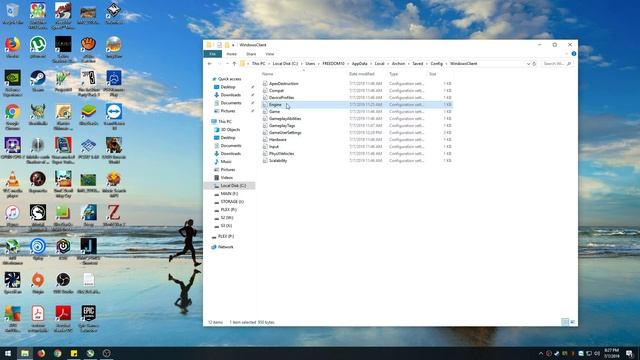The width and height of the screenshot is (640, 360).
Task: Switch to large icons view
Action: click(573, 322)
